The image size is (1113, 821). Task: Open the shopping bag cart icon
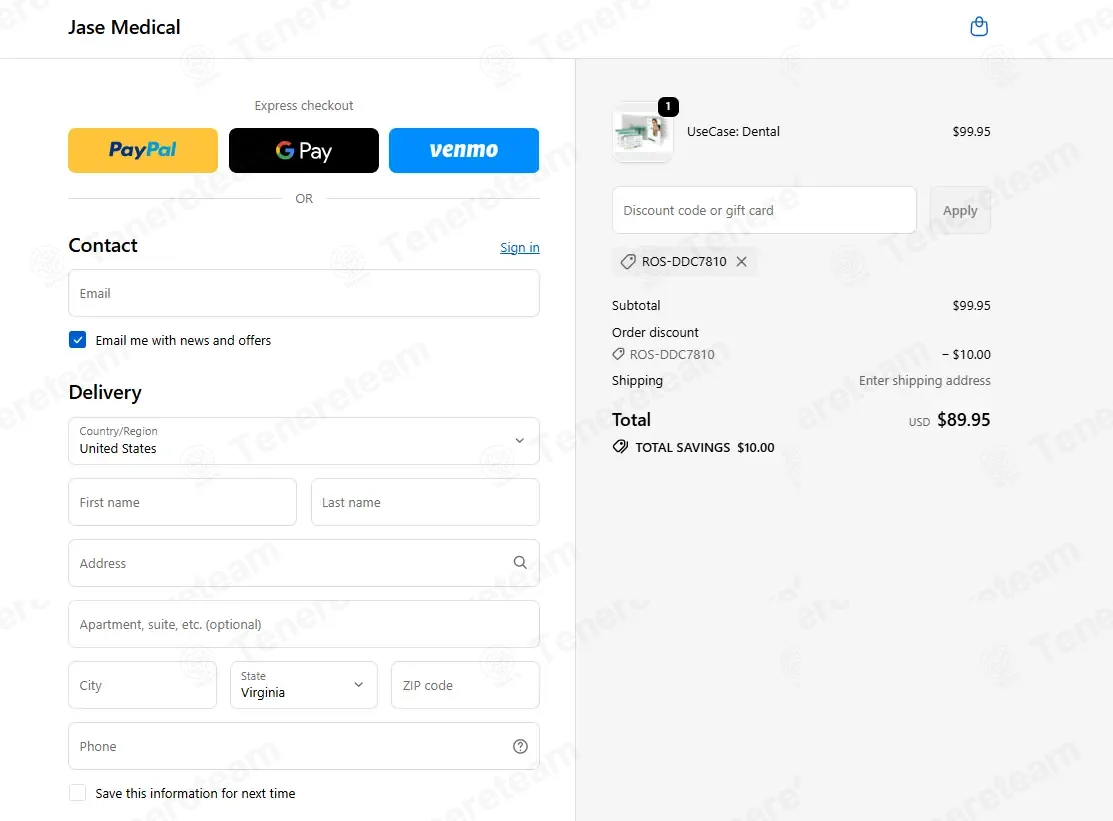click(x=979, y=27)
